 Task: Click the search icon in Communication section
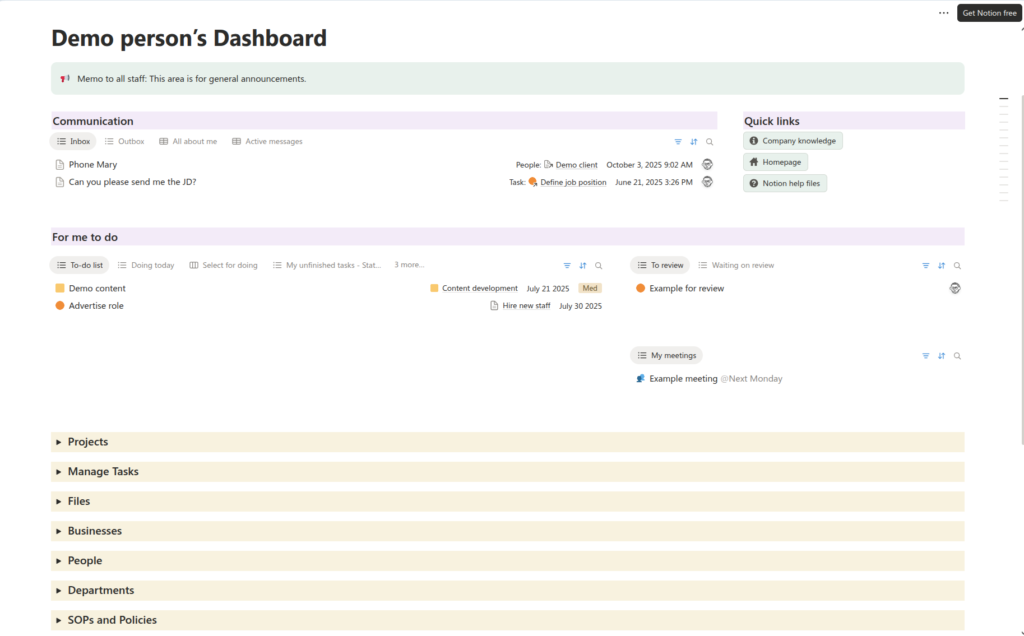click(710, 142)
